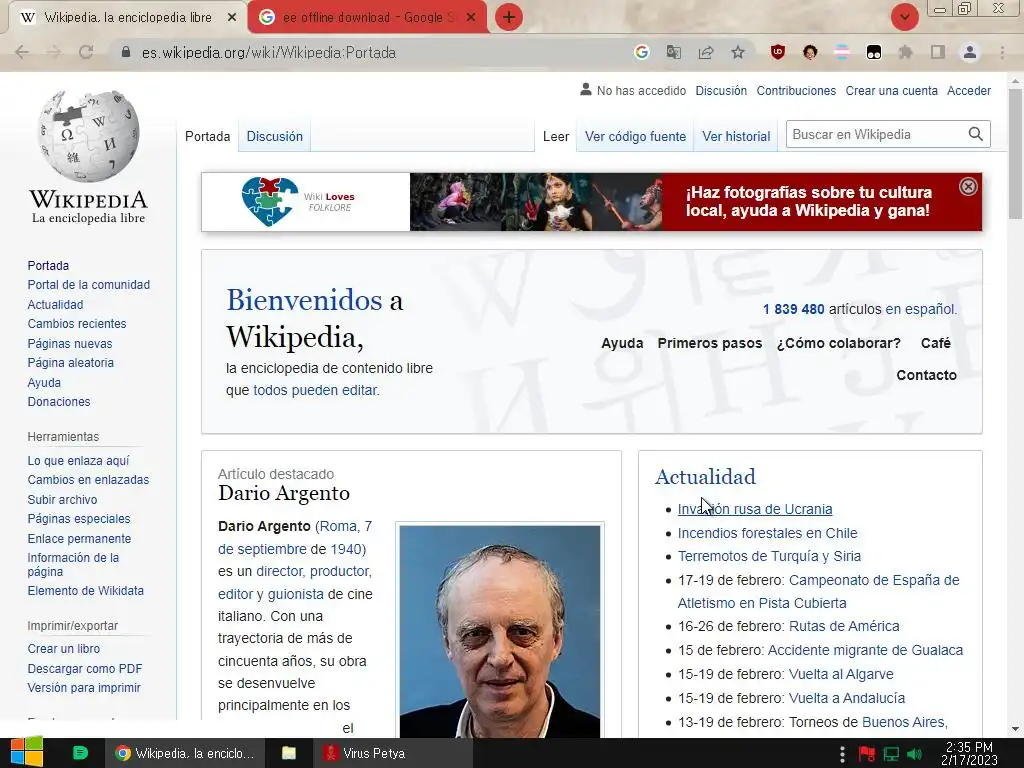The width and height of the screenshot is (1024, 768).
Task: Click the Crear una cuenta link
Action: click(x=891, y=91)
